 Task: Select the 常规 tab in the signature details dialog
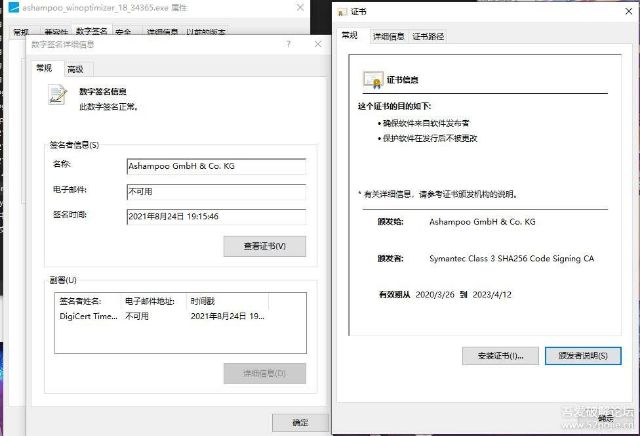[x=44, y=68]
